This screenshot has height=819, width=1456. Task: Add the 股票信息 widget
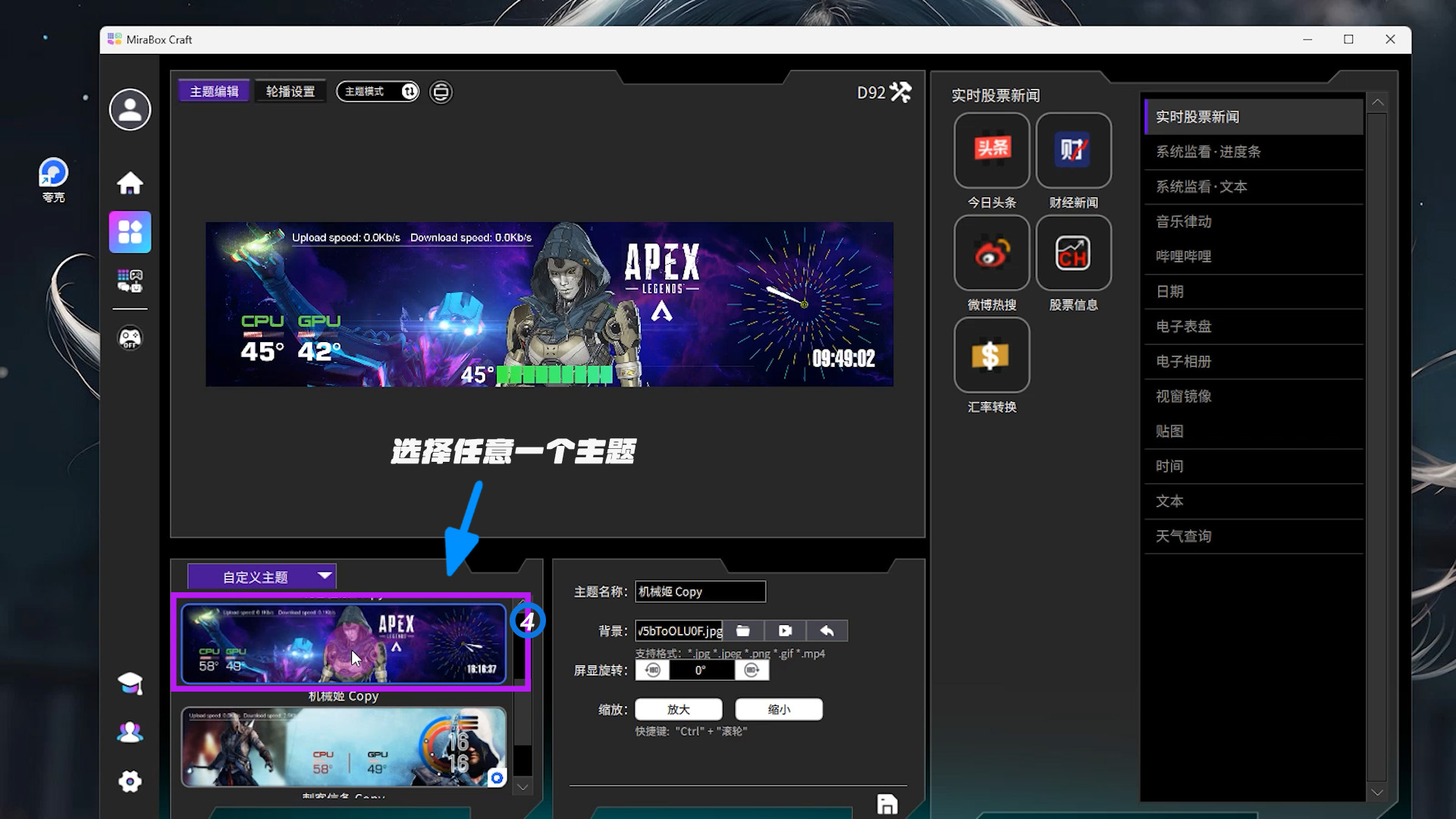point(1074,253)
